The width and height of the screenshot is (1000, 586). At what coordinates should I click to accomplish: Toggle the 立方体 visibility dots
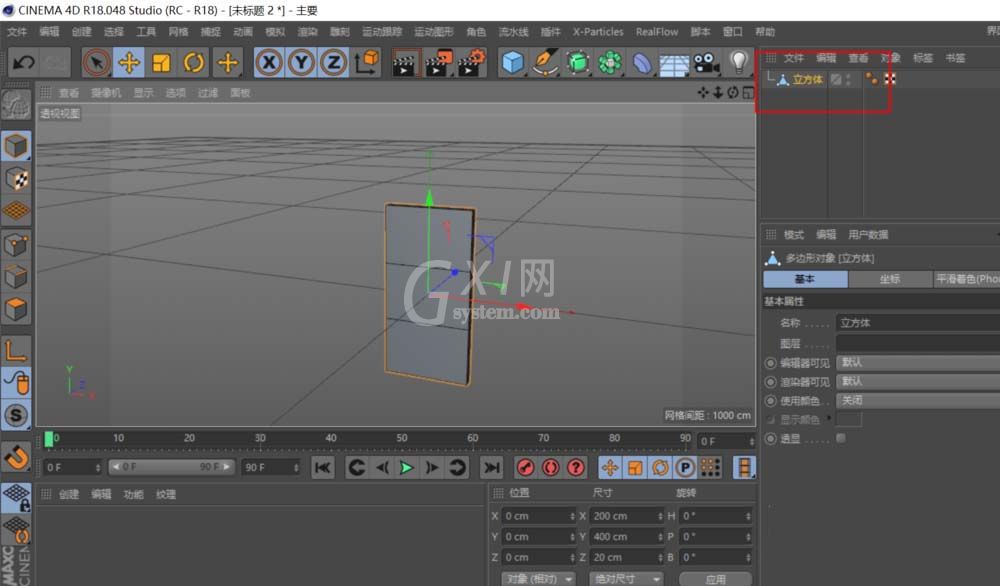click(848, 79)
